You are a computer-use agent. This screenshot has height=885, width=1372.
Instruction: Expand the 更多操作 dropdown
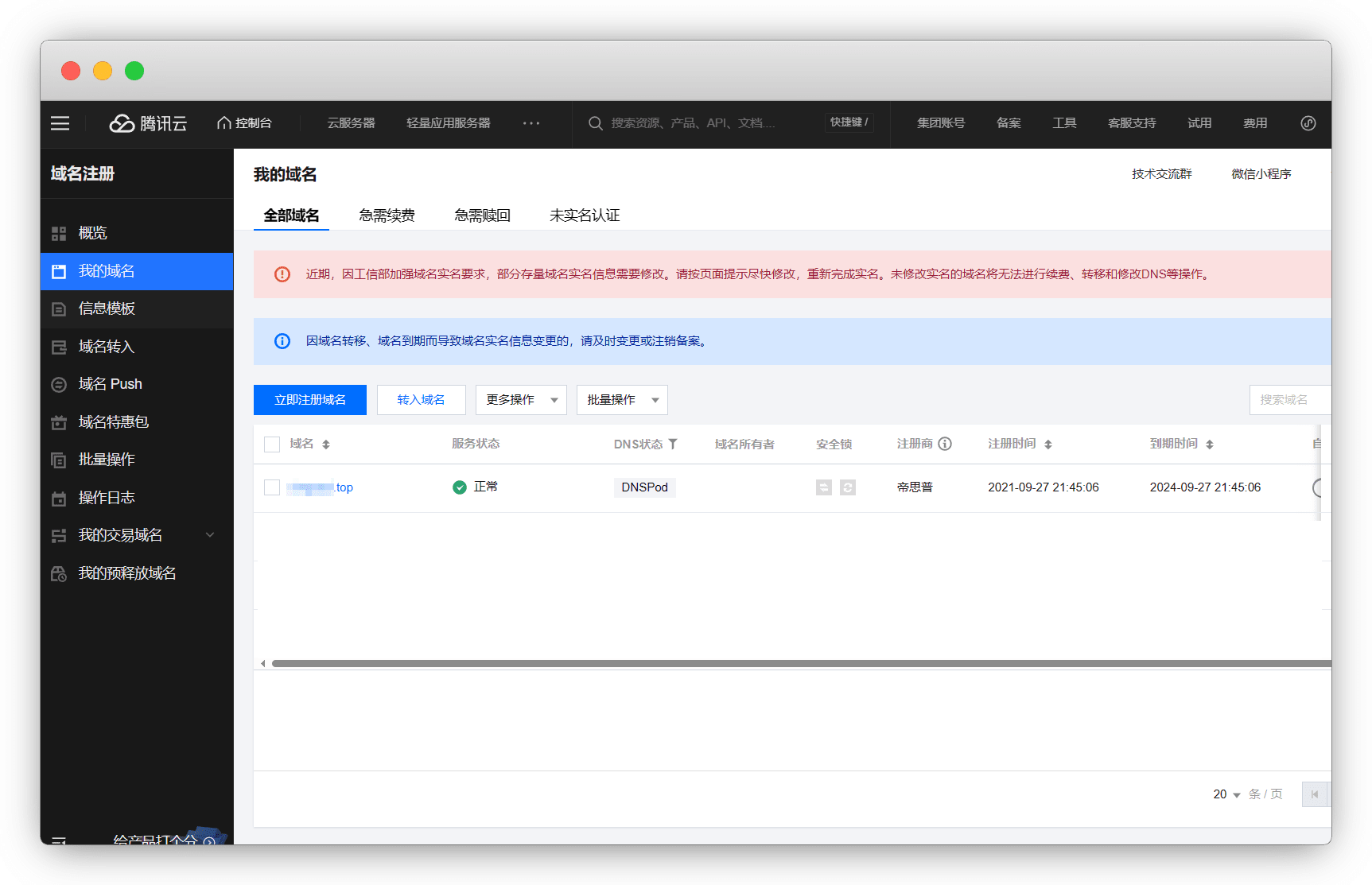point(521,400)
